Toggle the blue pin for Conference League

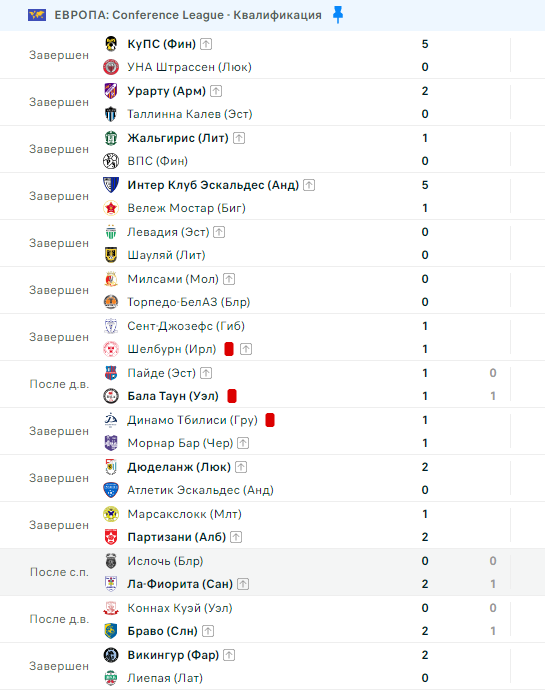(338, 15)
